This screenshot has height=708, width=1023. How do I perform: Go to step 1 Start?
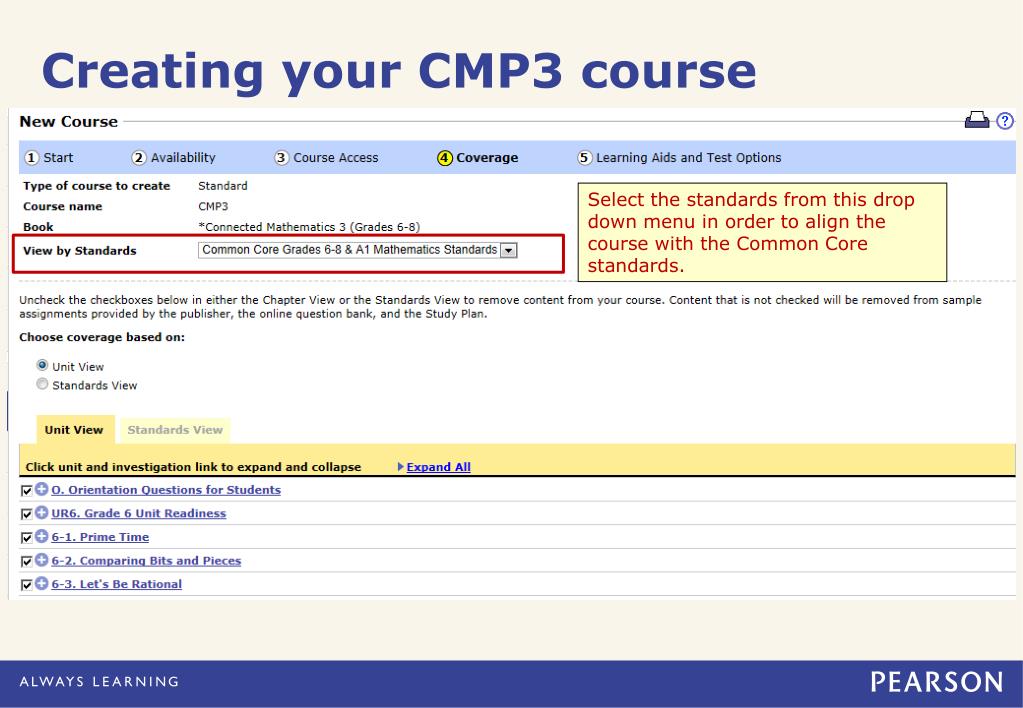pos(49,157)
